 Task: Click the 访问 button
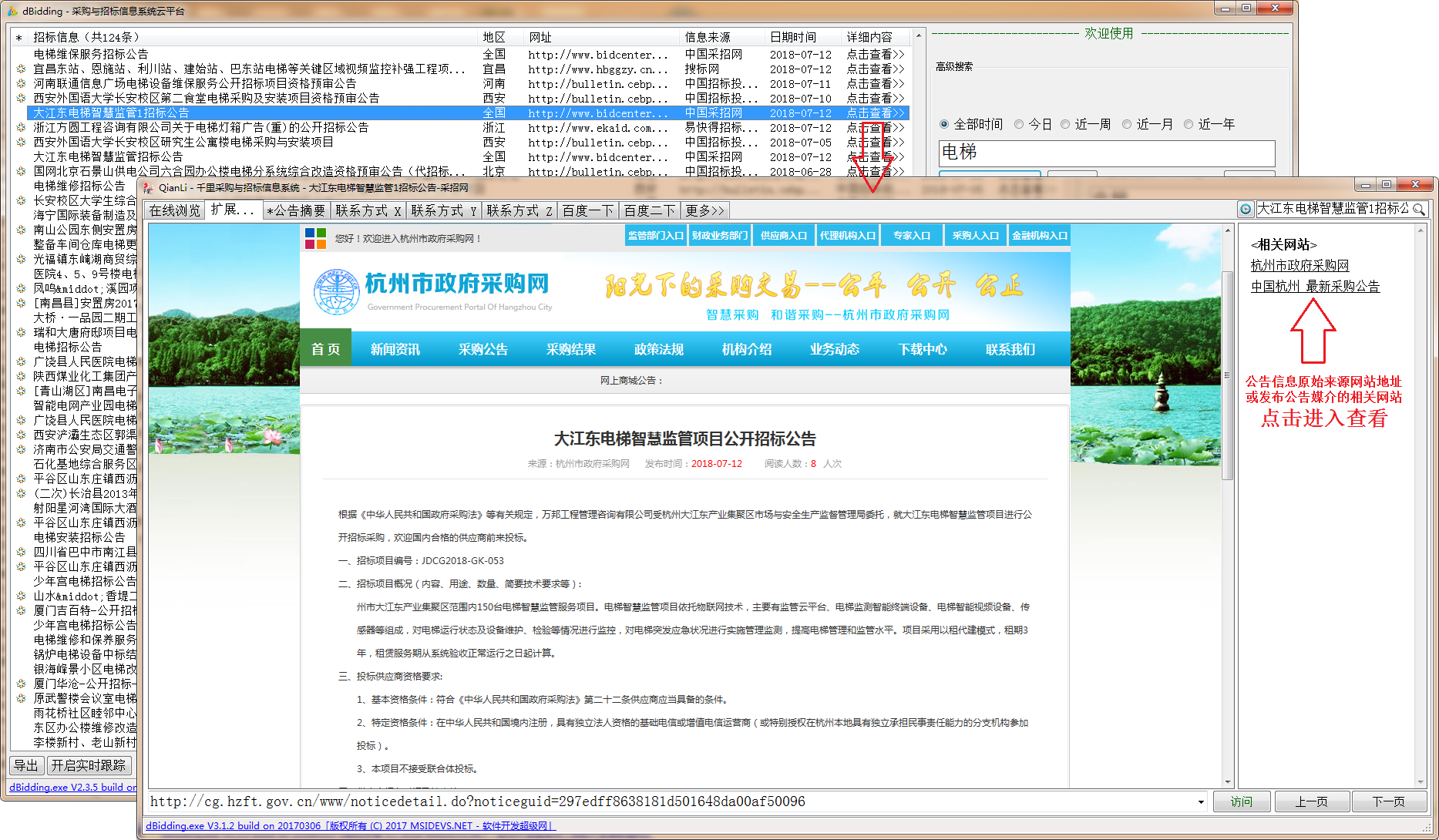pyautogui.click(x=1242, y=802)
